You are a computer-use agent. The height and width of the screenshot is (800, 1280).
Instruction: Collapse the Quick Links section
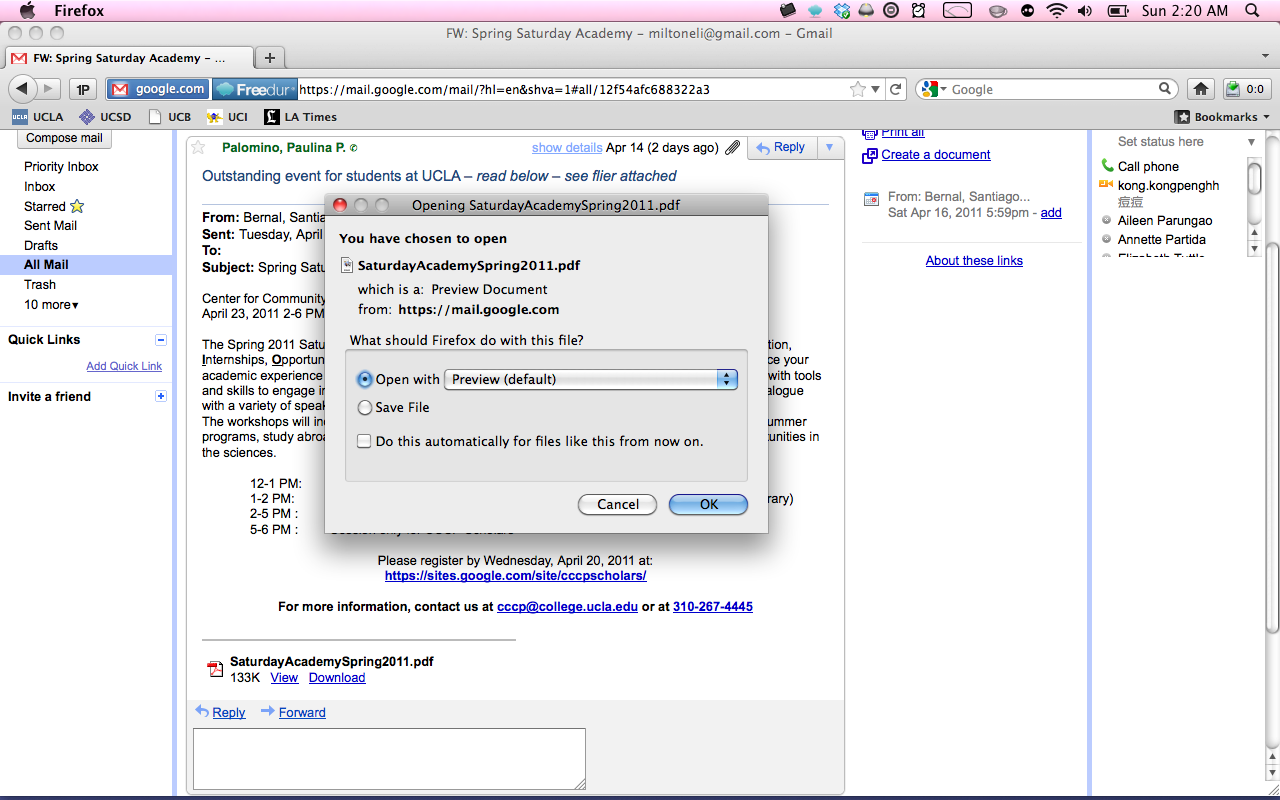161,340
